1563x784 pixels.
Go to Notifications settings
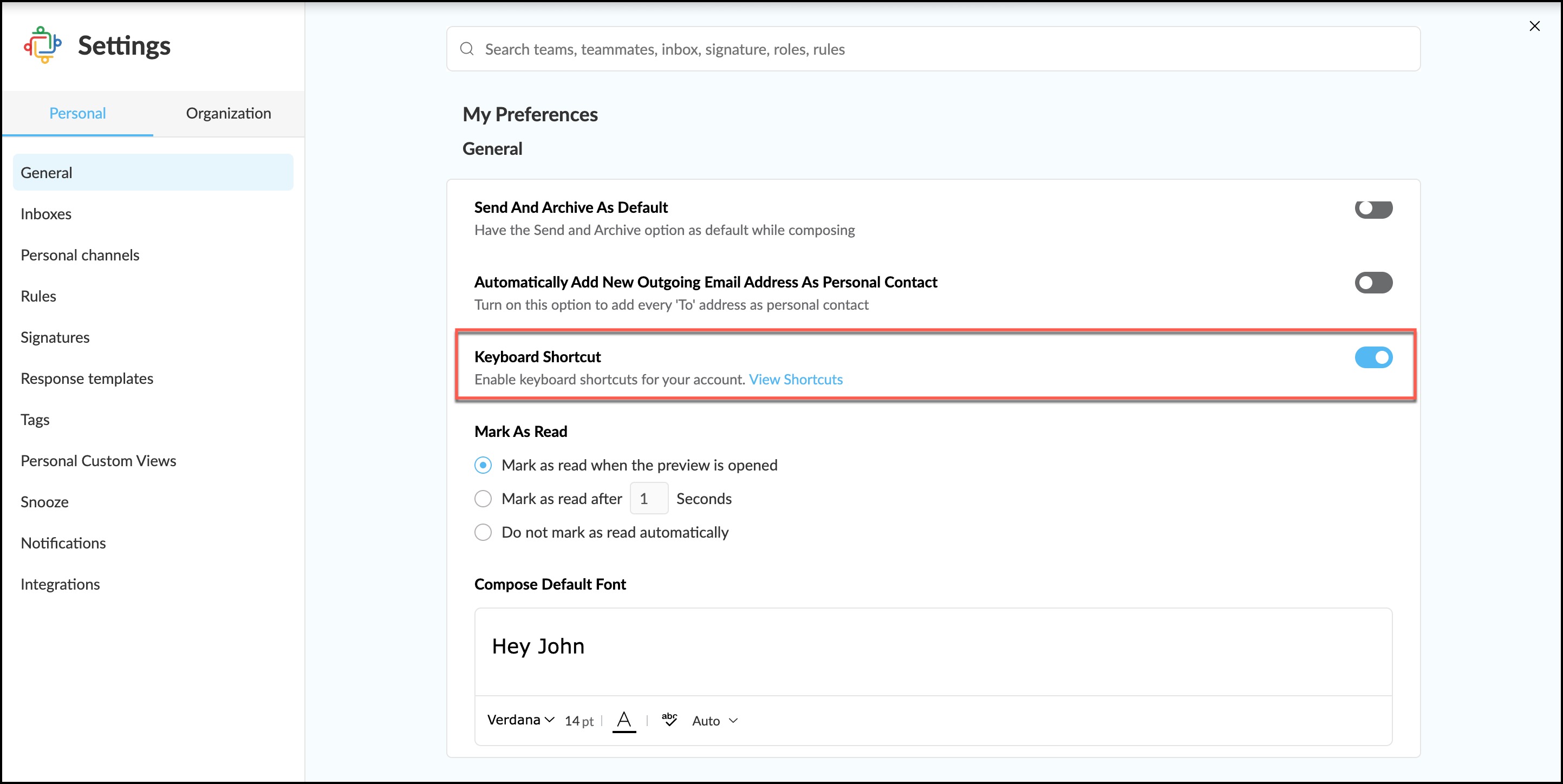click(63, 543)
